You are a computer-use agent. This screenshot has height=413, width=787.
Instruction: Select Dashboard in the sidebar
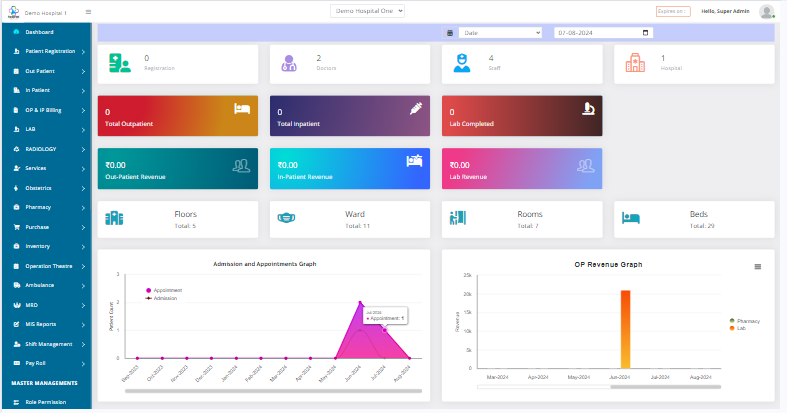click(40, 32)
